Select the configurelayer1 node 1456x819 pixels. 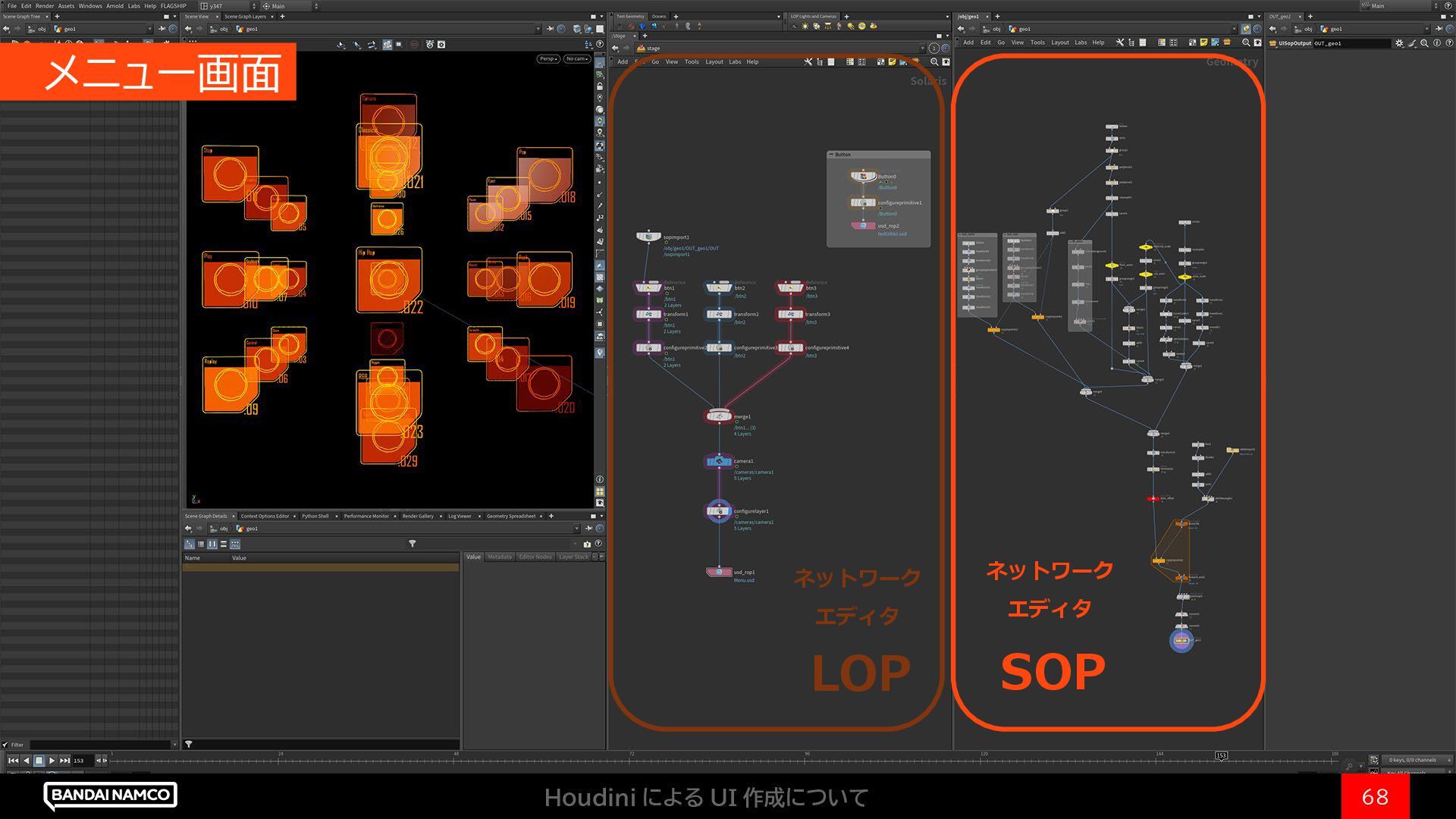pyautogui.click(x=718, y=511)
